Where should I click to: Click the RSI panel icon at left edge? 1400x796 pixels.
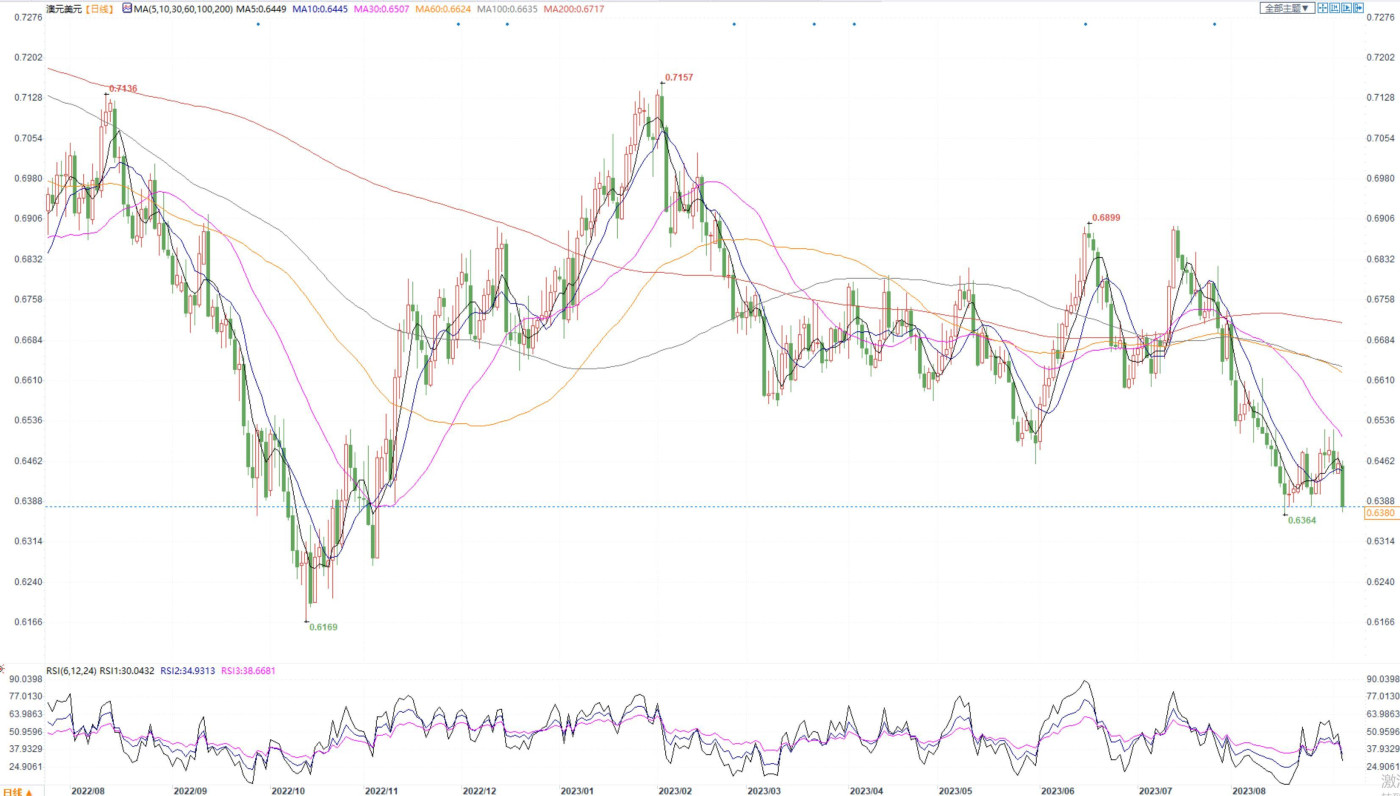coord(2,669)
